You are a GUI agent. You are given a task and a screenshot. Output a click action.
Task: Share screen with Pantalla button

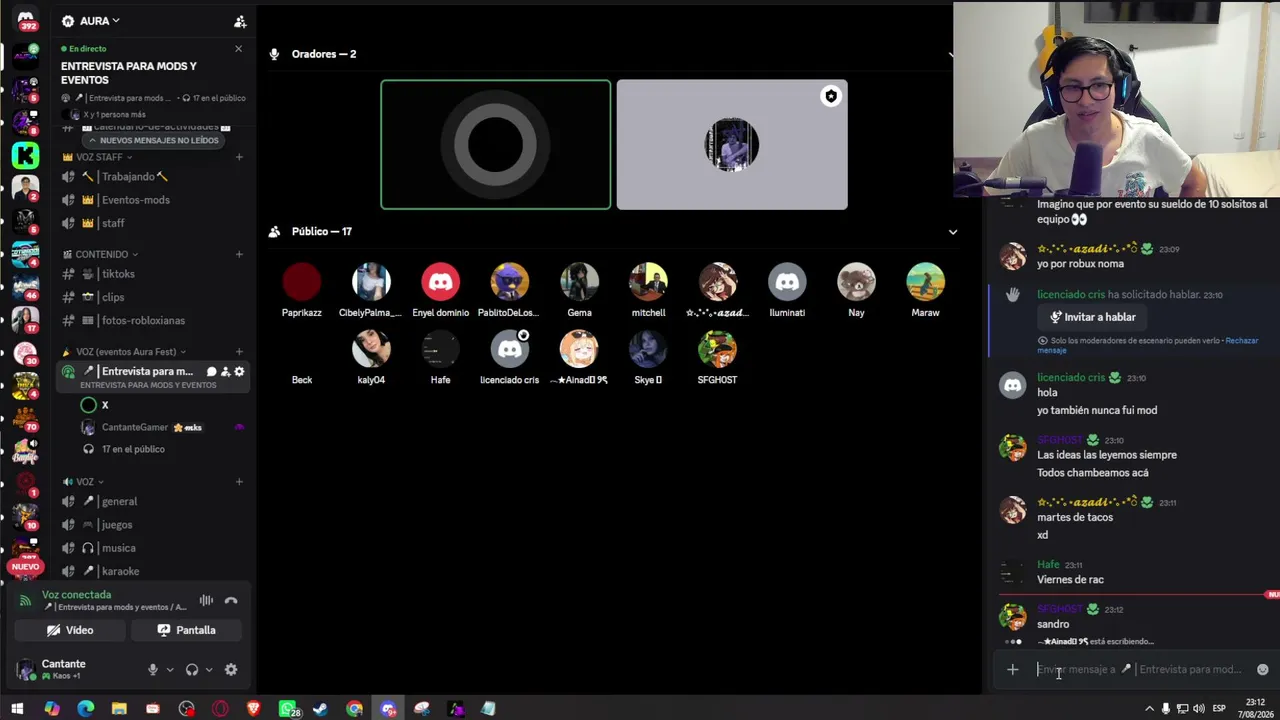187,630
